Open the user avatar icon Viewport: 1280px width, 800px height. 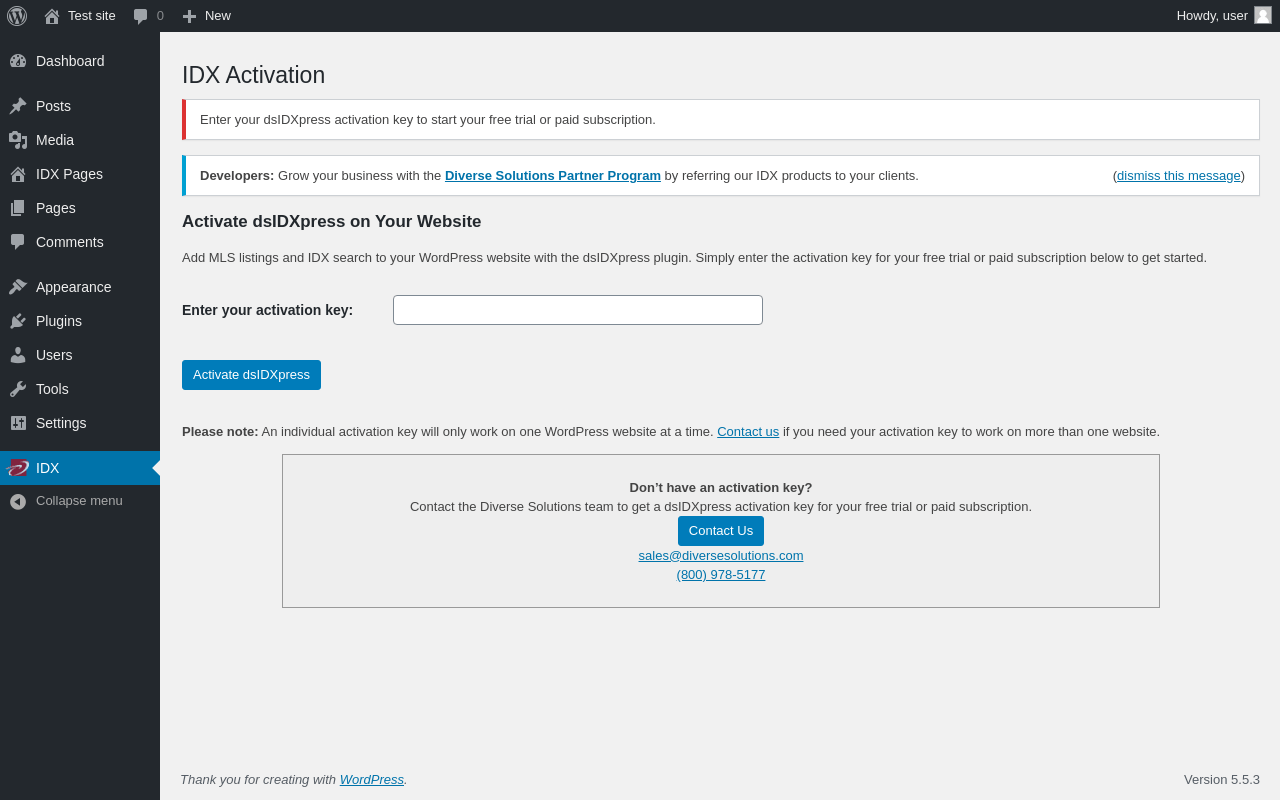pos(1263,15)
